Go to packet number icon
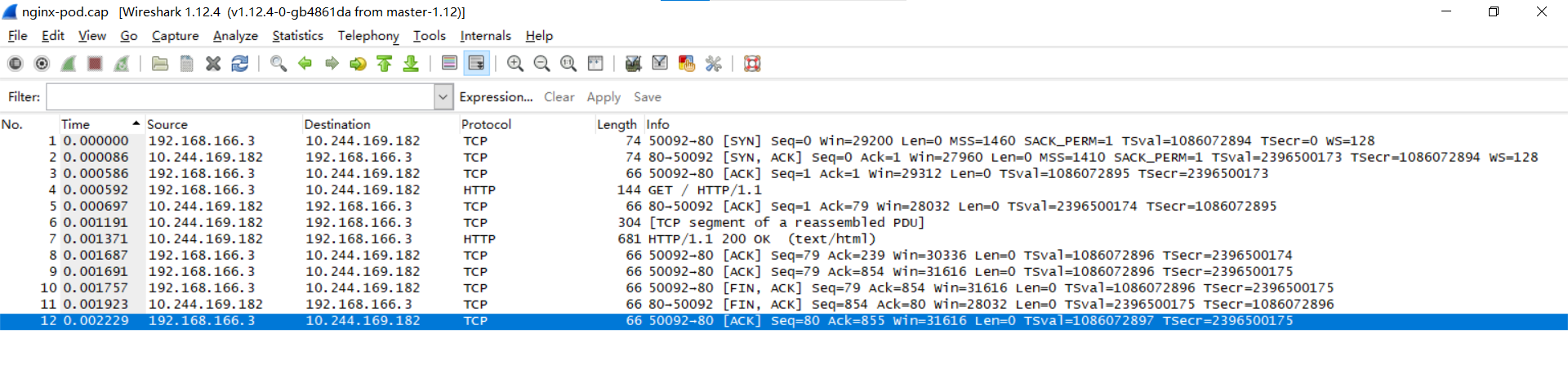 coord(358,64)
